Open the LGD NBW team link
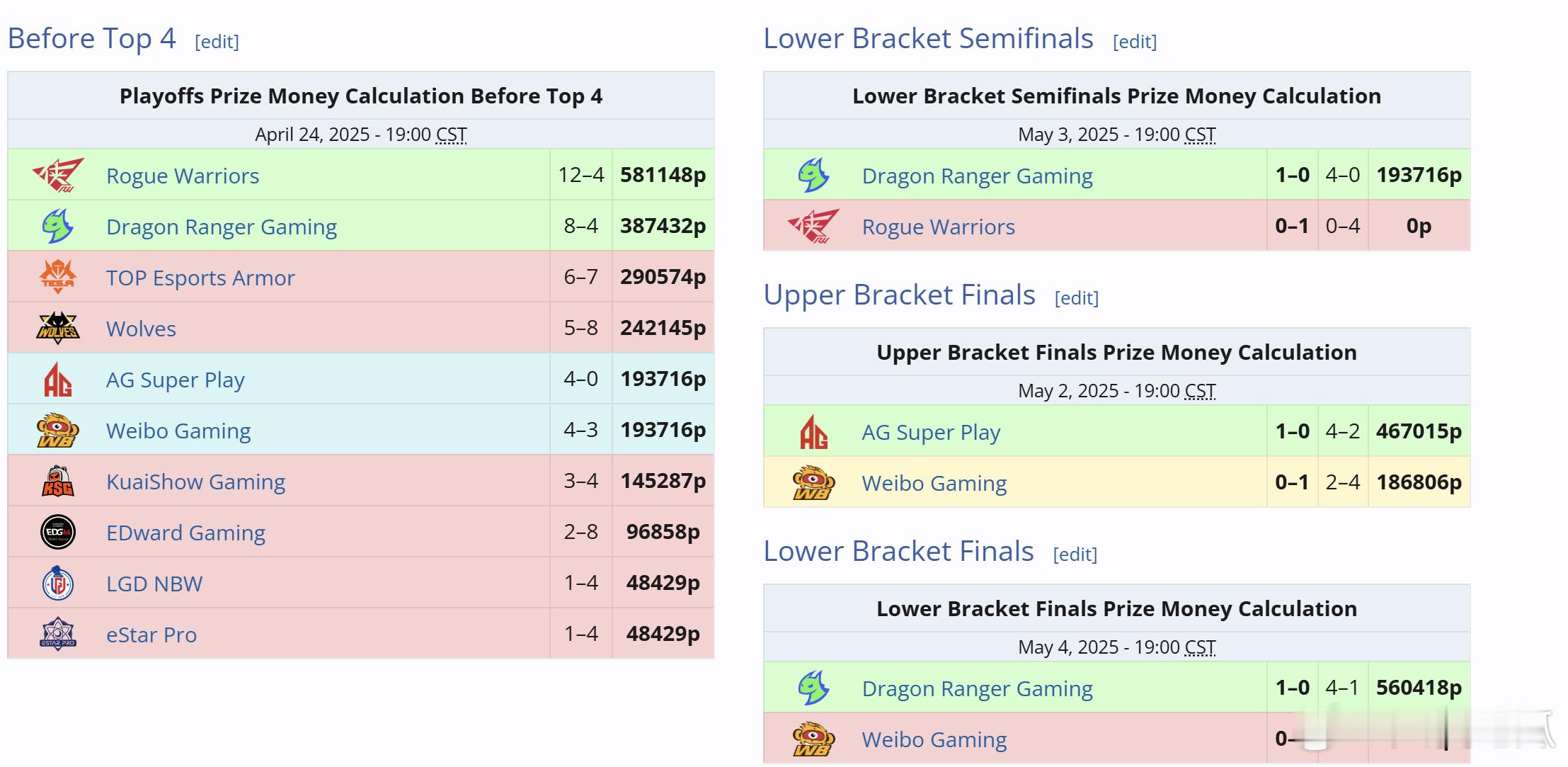 (154, 584)
